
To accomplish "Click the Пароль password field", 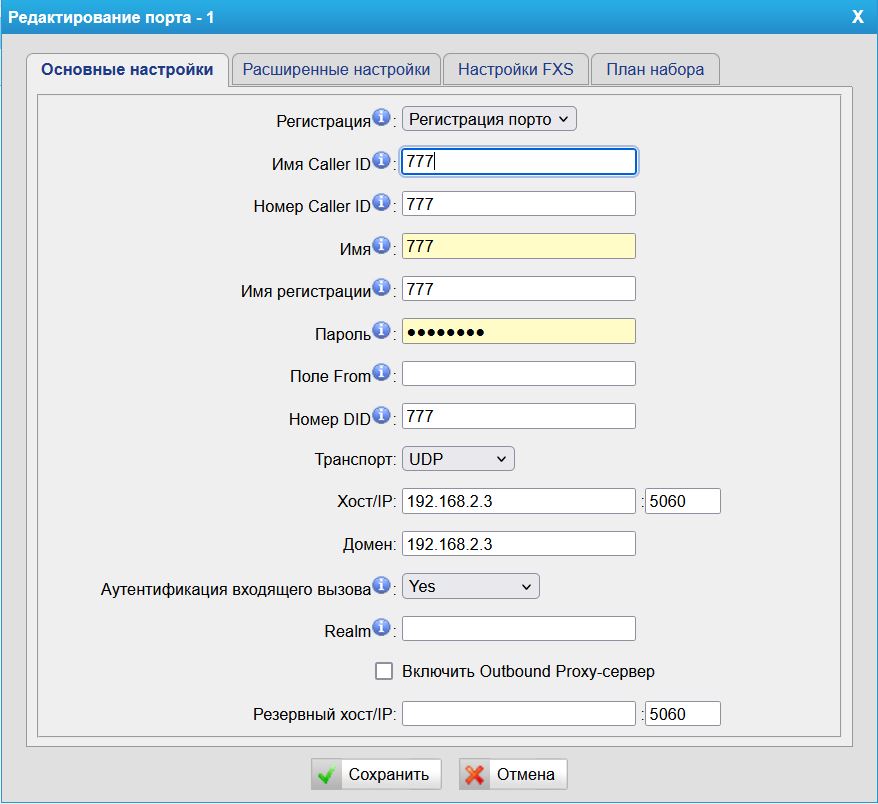I will pos(519,331).
